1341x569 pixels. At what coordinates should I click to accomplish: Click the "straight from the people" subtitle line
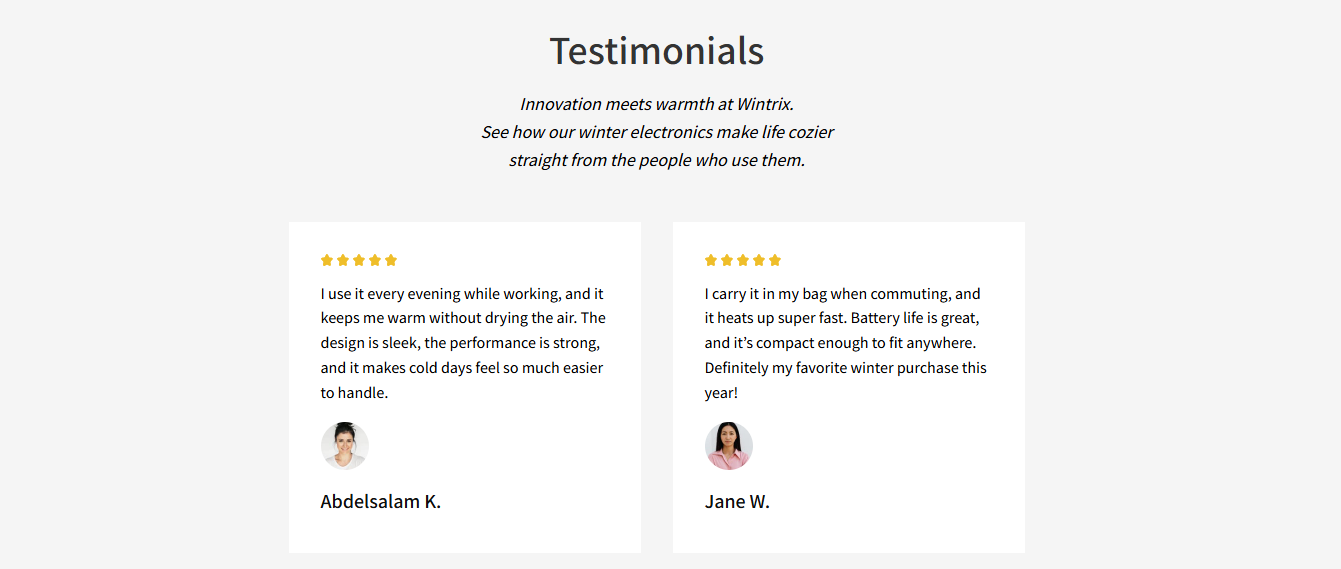point(657,160)
